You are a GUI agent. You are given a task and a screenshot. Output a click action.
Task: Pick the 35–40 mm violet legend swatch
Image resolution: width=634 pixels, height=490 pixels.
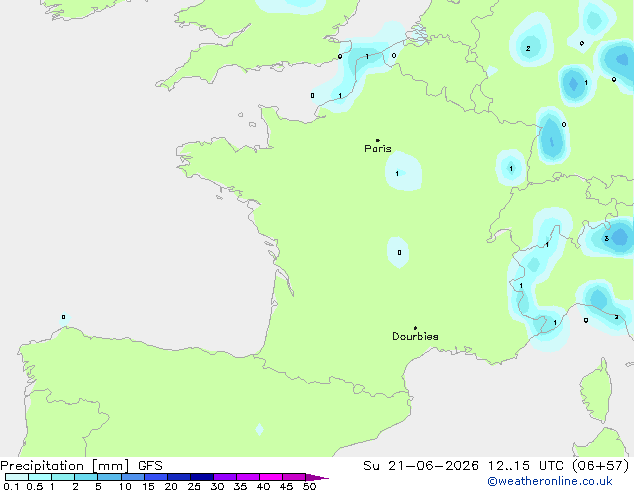(248, 477)
